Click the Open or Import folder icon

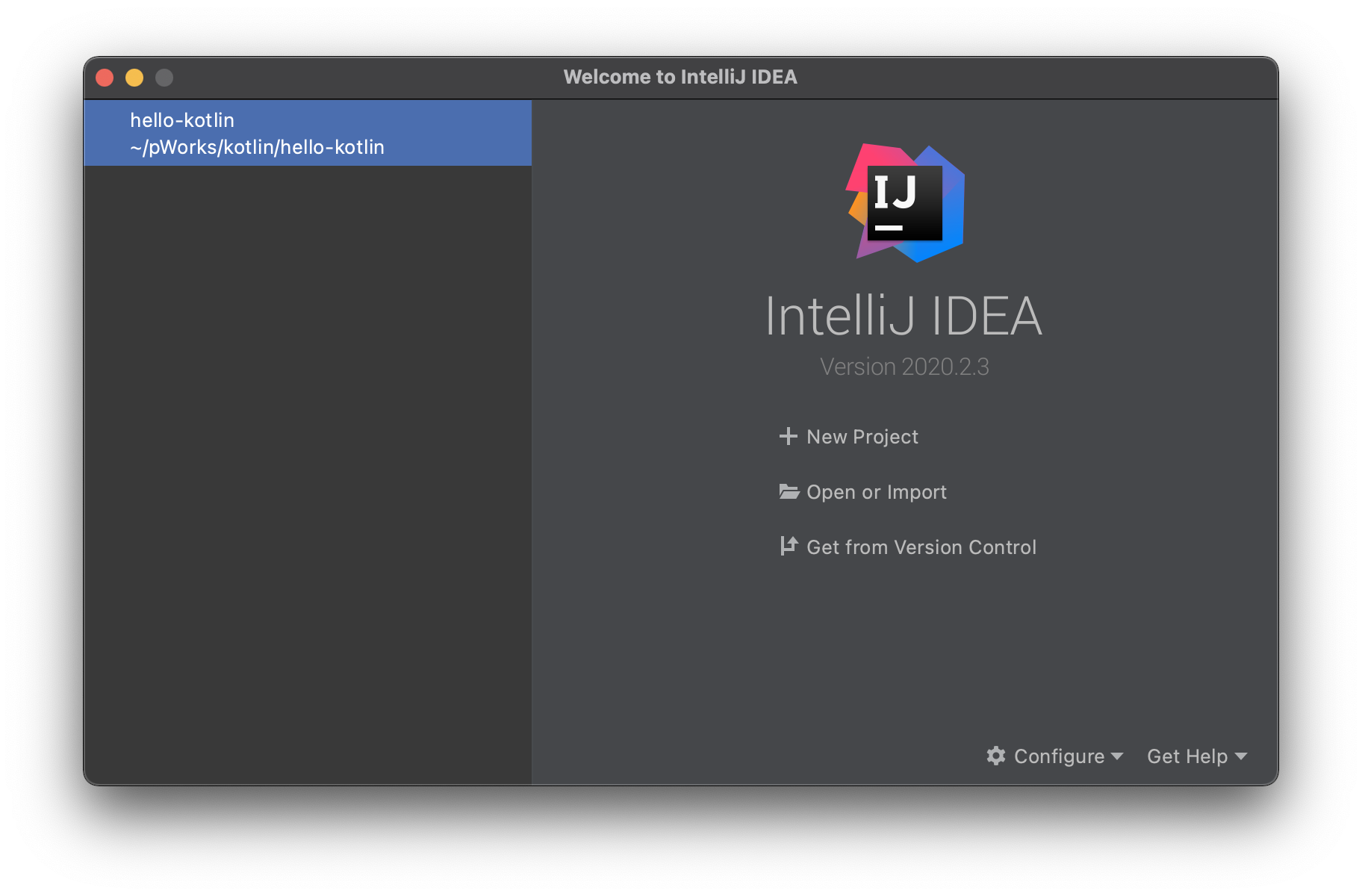[x=789, y=491]
